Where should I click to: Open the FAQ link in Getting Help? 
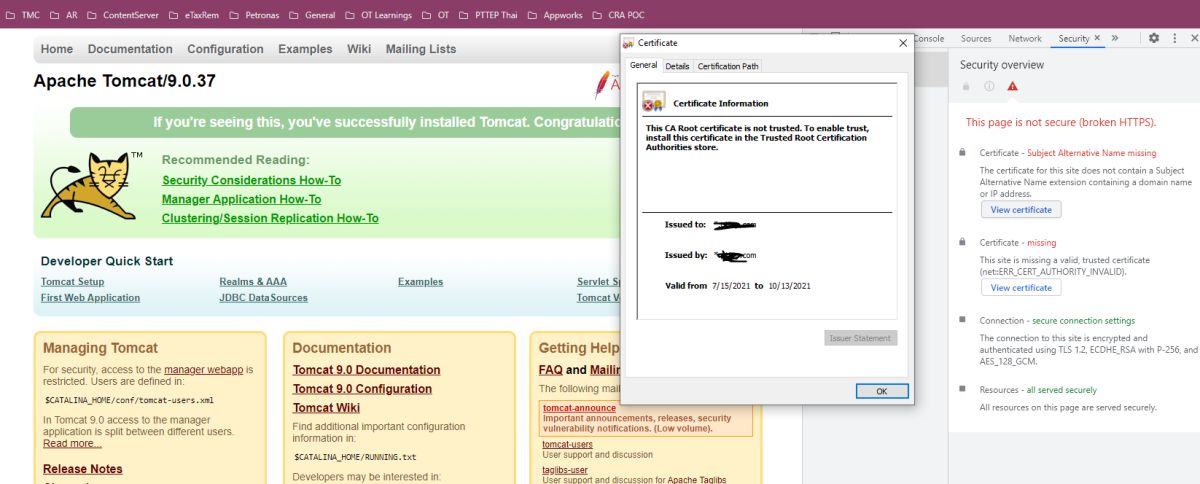(x=550, y=370)
